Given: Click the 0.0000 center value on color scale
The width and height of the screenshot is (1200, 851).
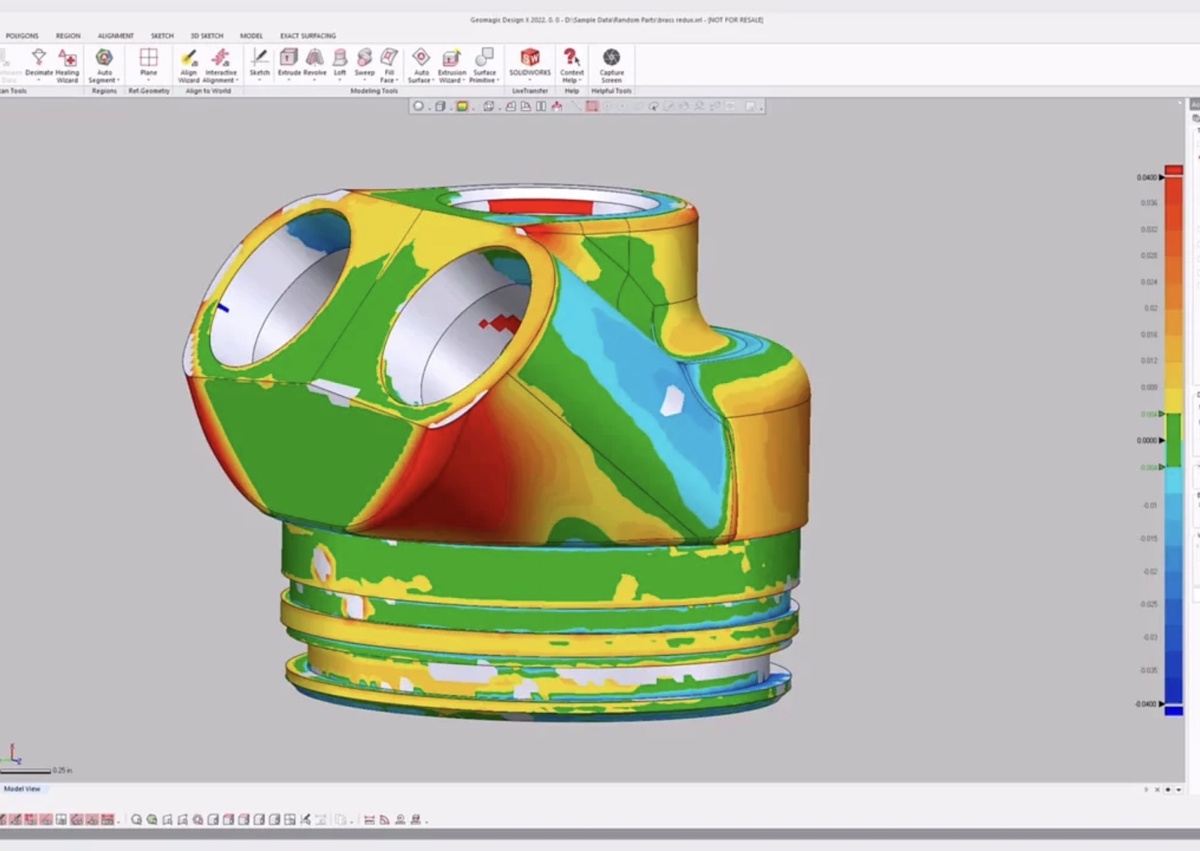Looking at the screenshot, I should [1147, 440].
